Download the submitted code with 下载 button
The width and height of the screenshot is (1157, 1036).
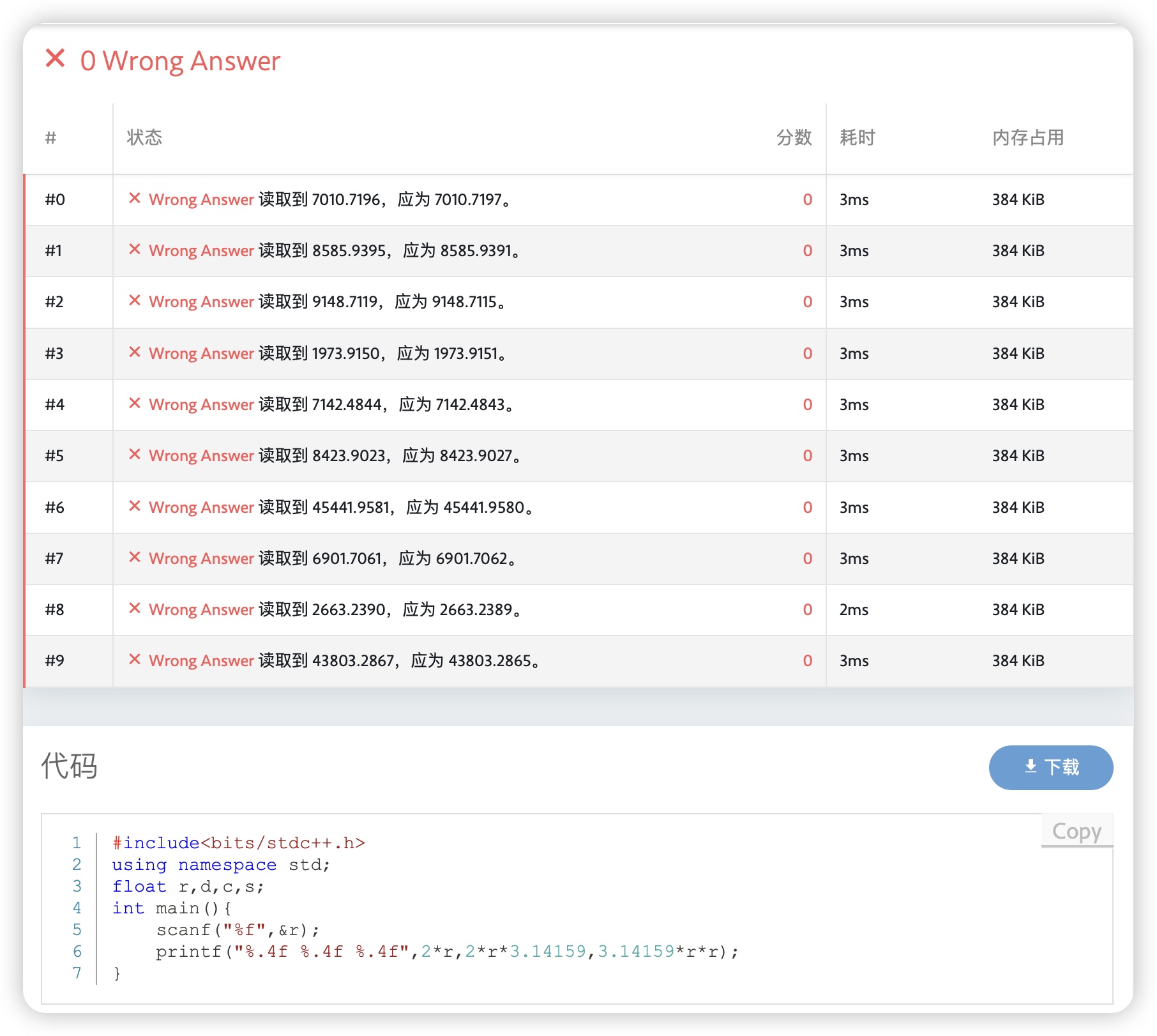tap(1050, 767)
